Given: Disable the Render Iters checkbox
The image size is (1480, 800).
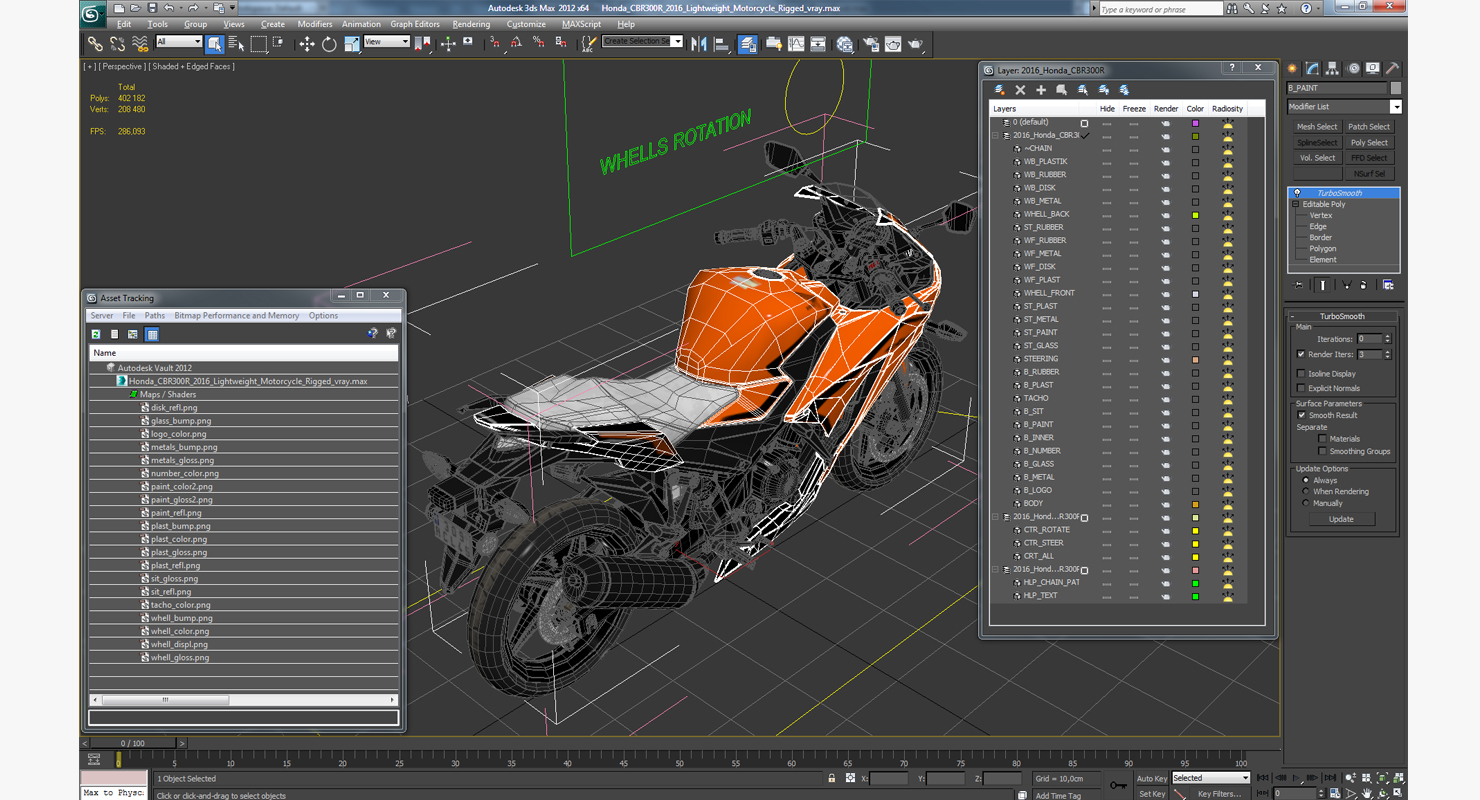Looking at the screenshot, I should pyautogui.click(x=1301, y=354).
